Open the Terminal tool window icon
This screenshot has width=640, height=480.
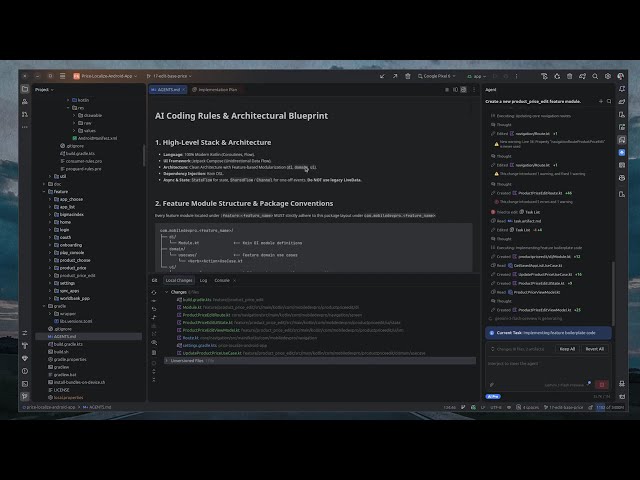(25, 384)
